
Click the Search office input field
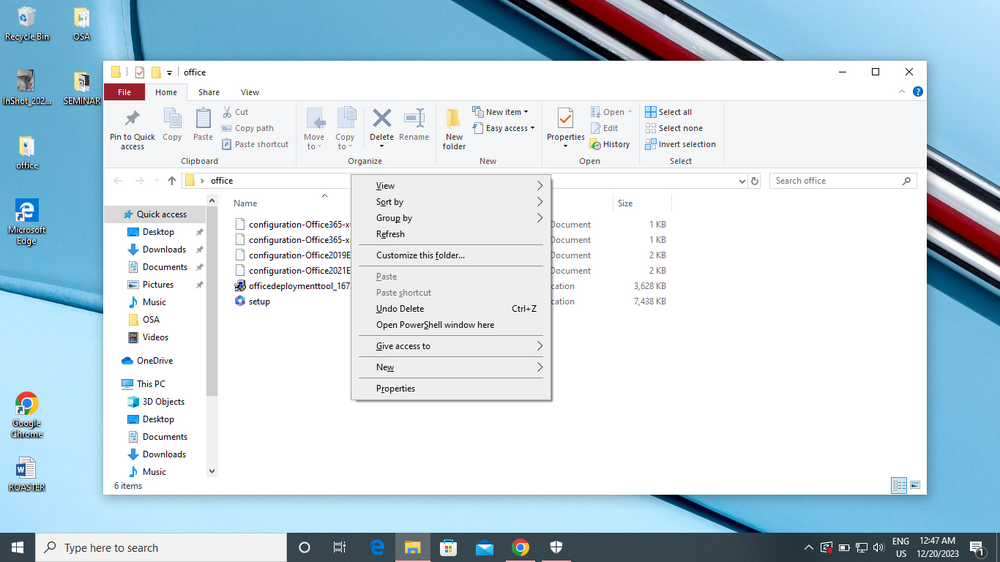(836, 181)
